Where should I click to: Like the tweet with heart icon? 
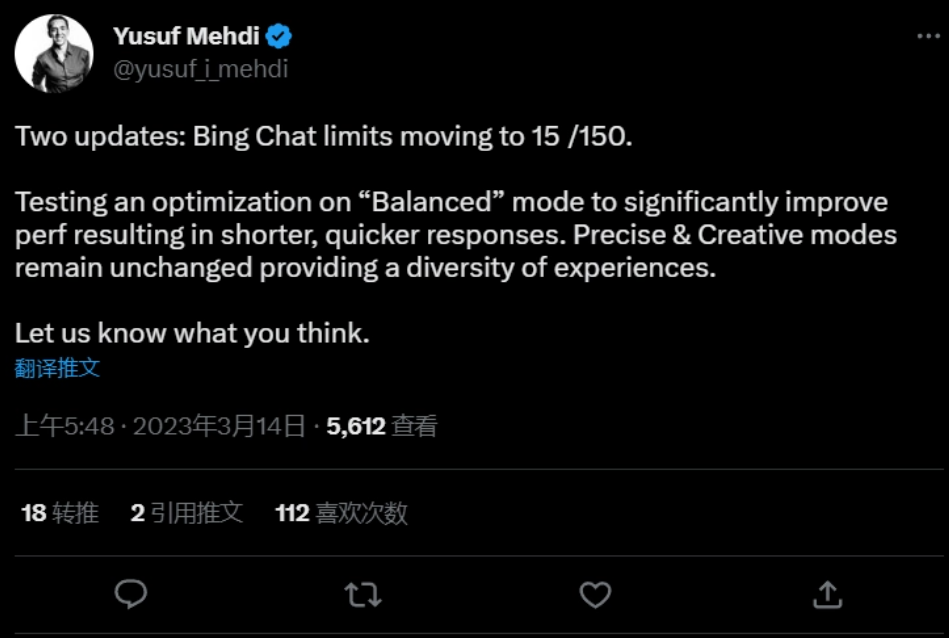pyautogui.click(x=596, y=595)
